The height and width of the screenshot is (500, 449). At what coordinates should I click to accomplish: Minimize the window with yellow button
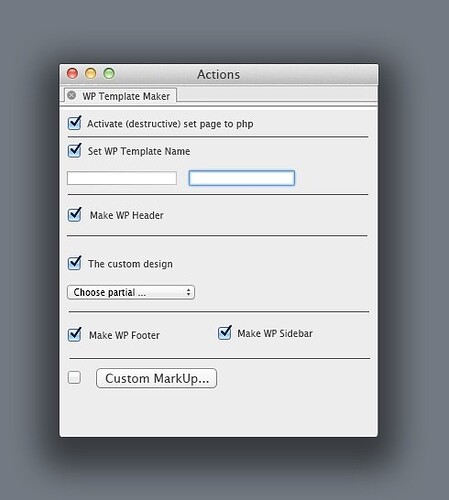point(91,73)
